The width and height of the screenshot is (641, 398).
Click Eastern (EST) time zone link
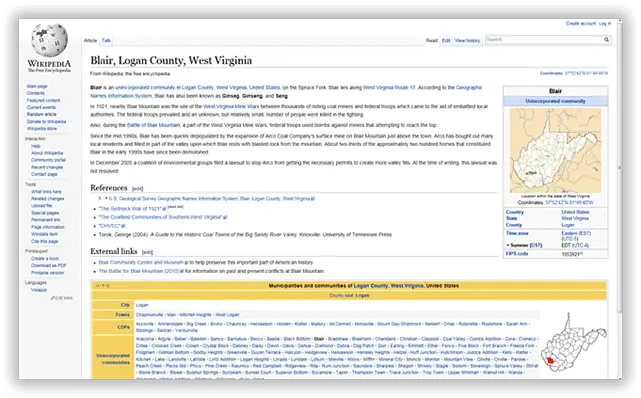[576, 233]
